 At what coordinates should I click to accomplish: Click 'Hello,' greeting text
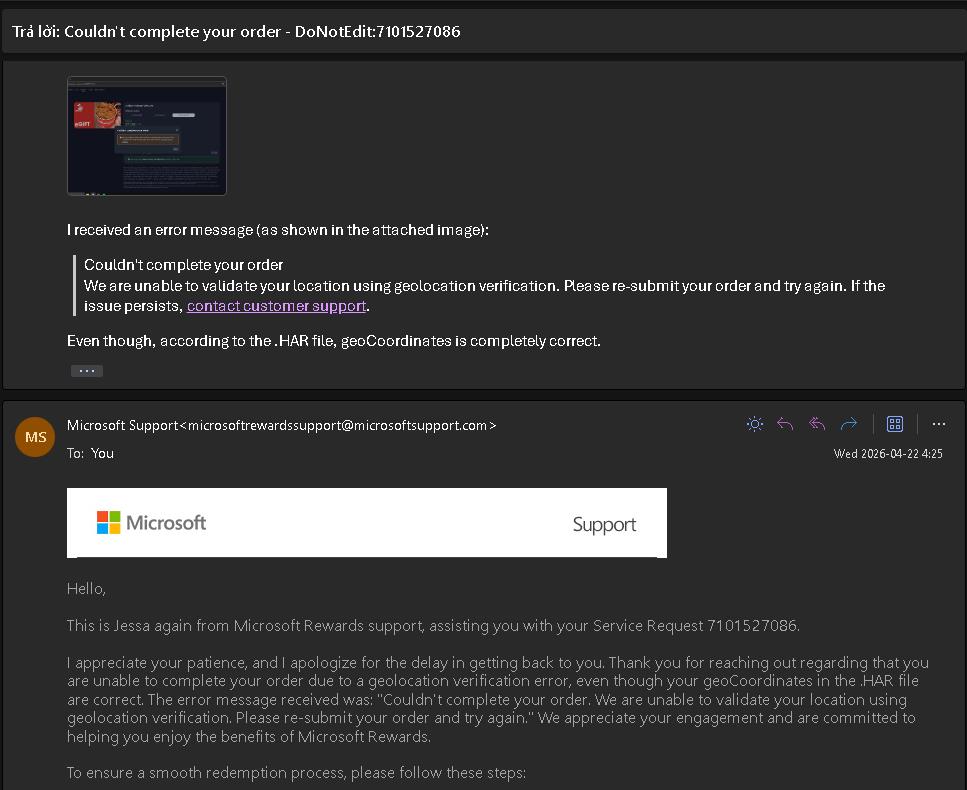pos(86,589)
